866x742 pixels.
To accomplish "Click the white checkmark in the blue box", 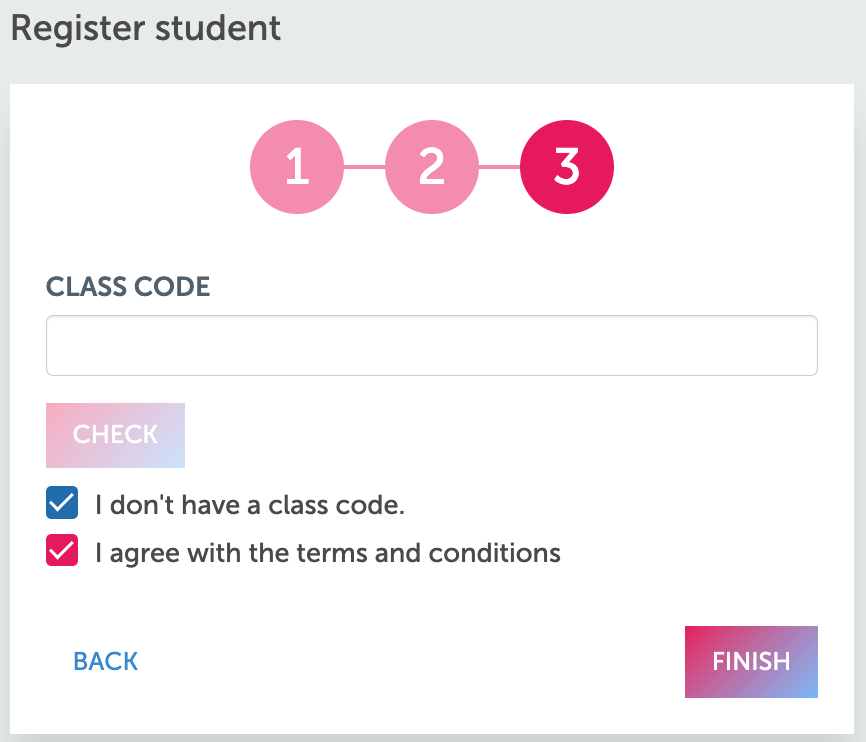I will click(x=62, y=503).
